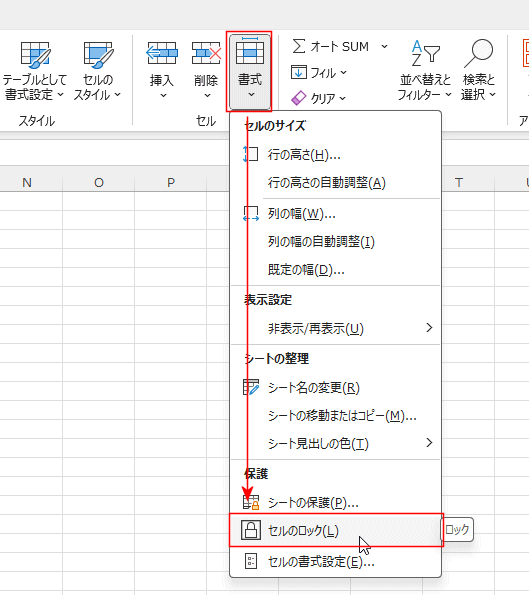Open the セルのスタイル gallery icon

click(98, 55)
